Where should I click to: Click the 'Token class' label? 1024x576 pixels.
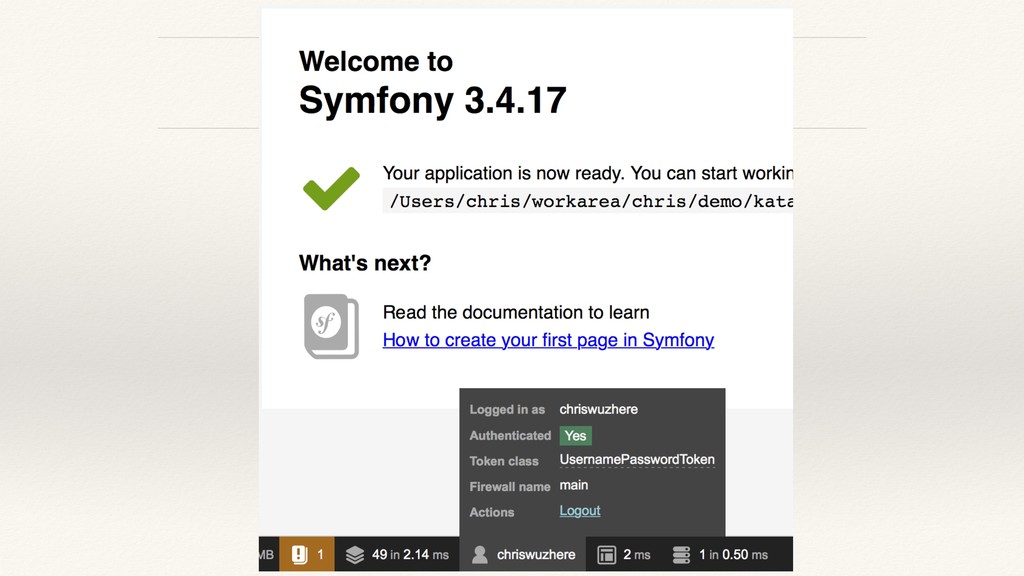pyautogui.click(x=504, y=461)
